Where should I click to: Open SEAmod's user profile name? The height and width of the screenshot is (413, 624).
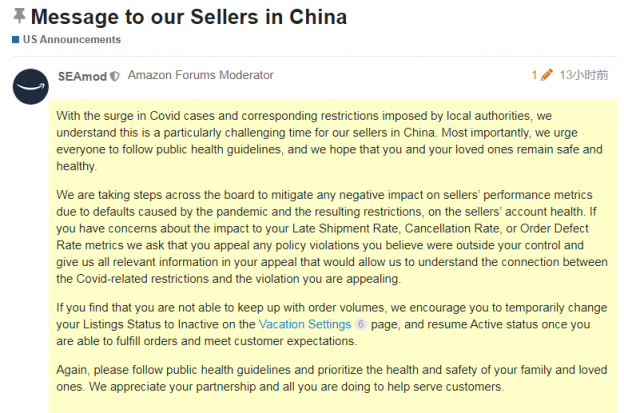tap(82, 76)
